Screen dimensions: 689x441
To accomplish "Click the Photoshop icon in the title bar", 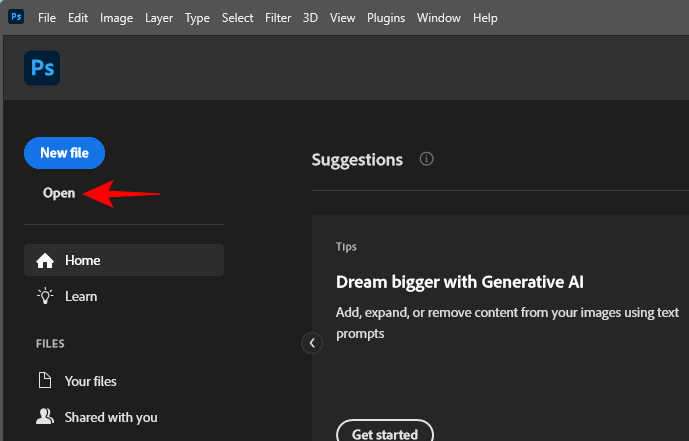I will (x=16, y=17).
